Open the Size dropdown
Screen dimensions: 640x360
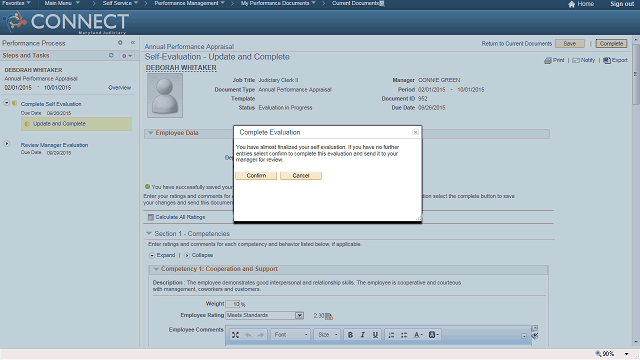(x=327, y=335)
